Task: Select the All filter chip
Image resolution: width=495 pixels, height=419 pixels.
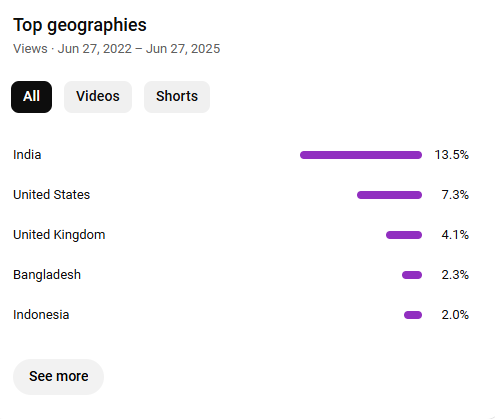Action: (31, 97)
